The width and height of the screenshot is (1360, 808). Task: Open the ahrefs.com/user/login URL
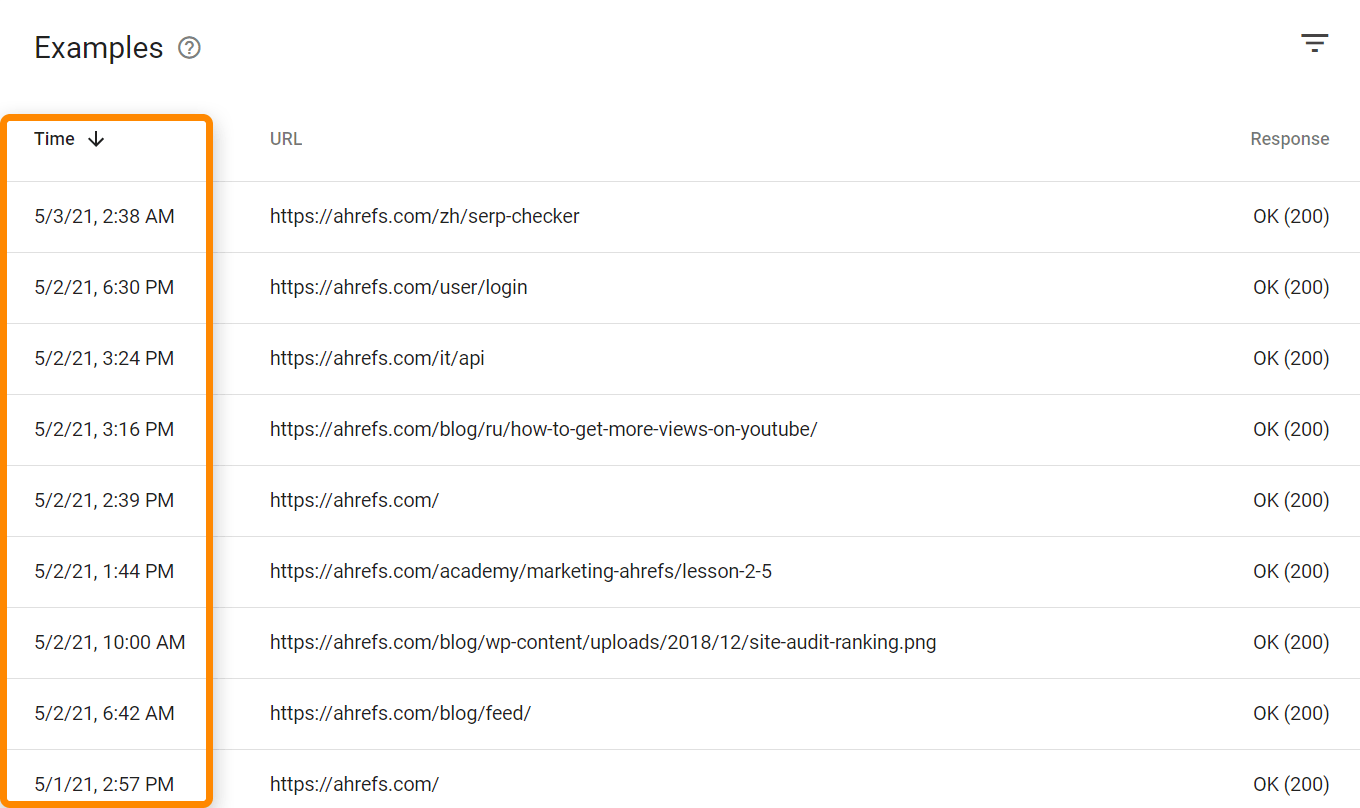398,287
